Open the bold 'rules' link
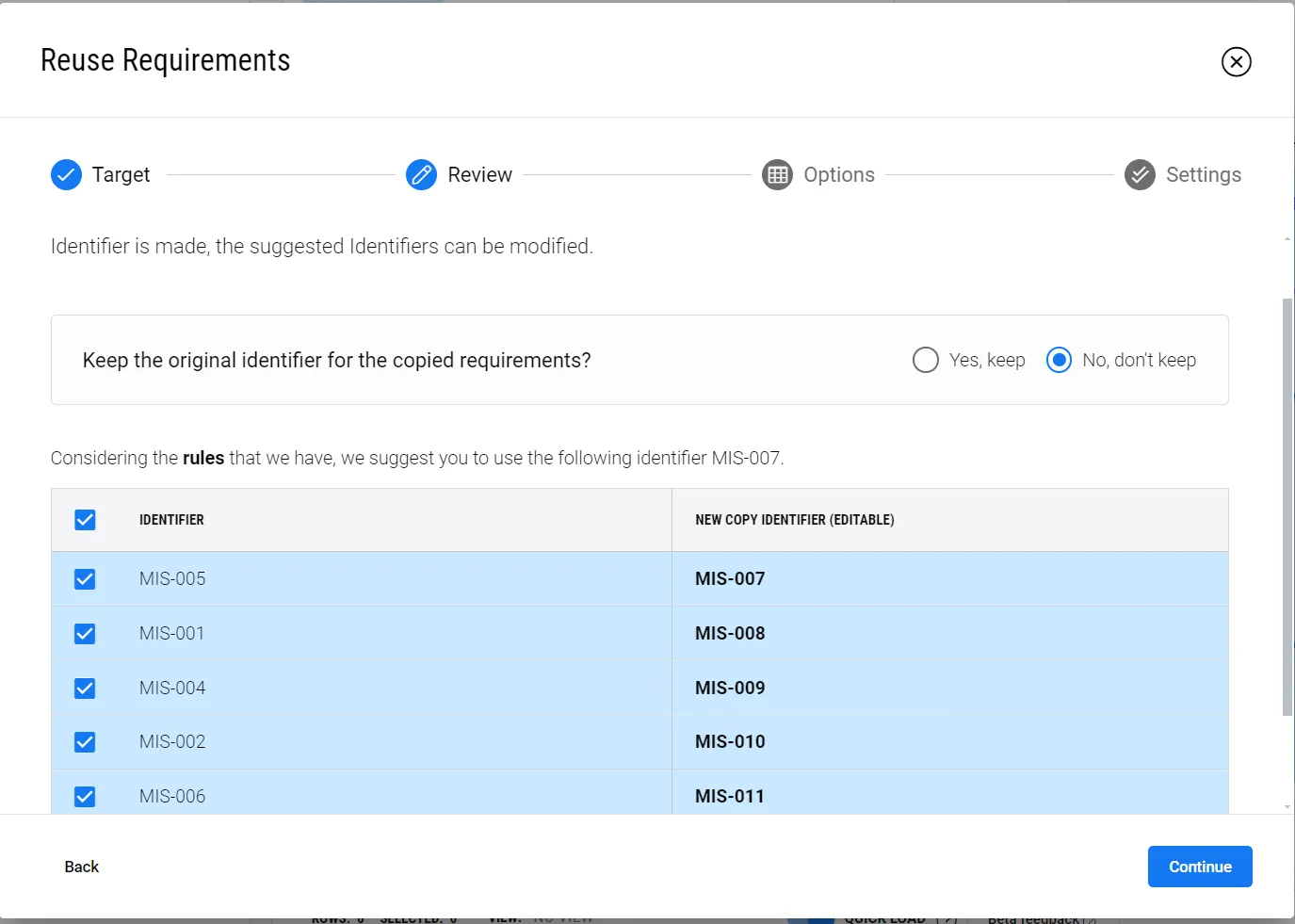 pos(203,459)
